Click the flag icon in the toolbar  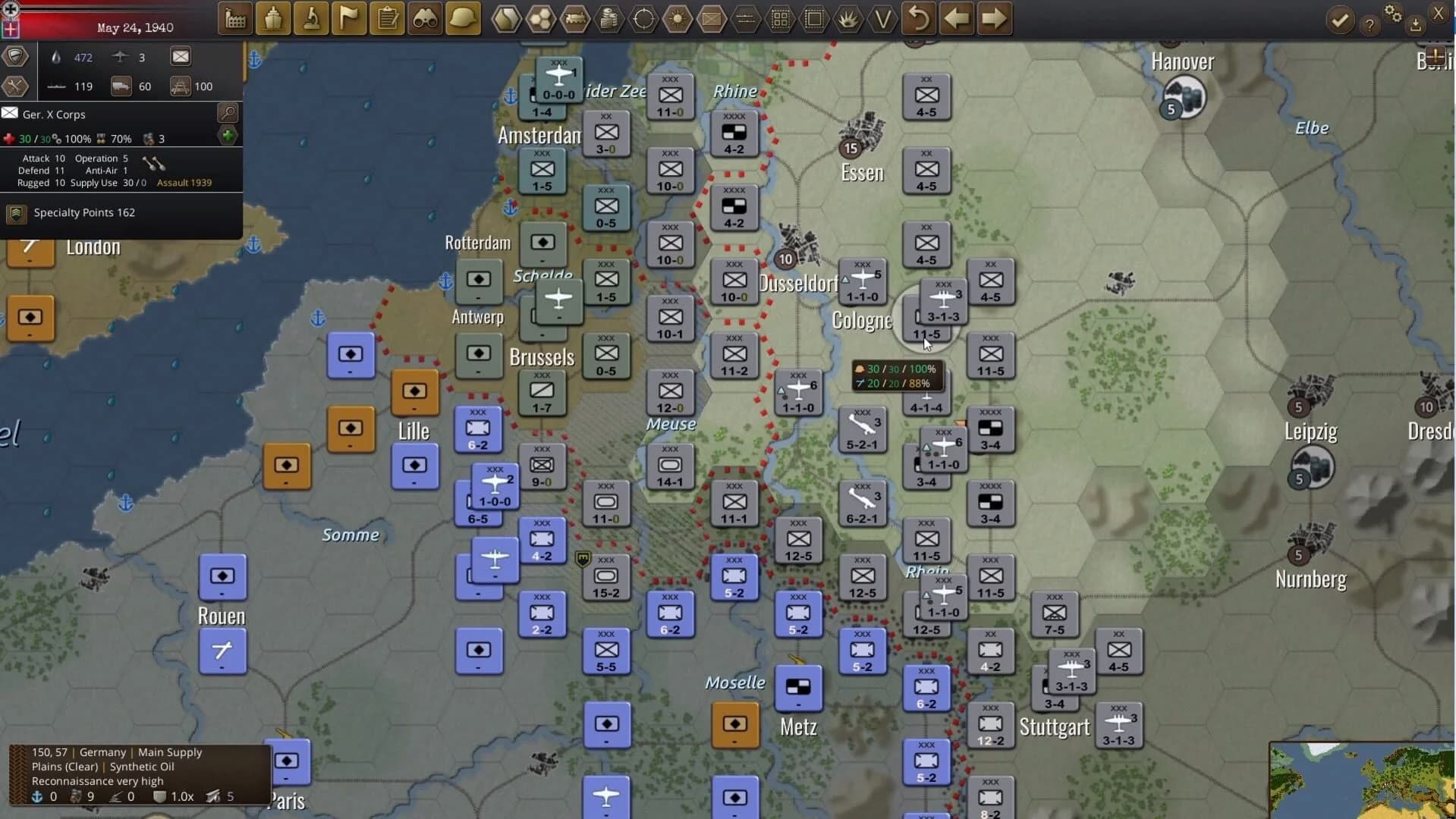click(x=349, y=18)
